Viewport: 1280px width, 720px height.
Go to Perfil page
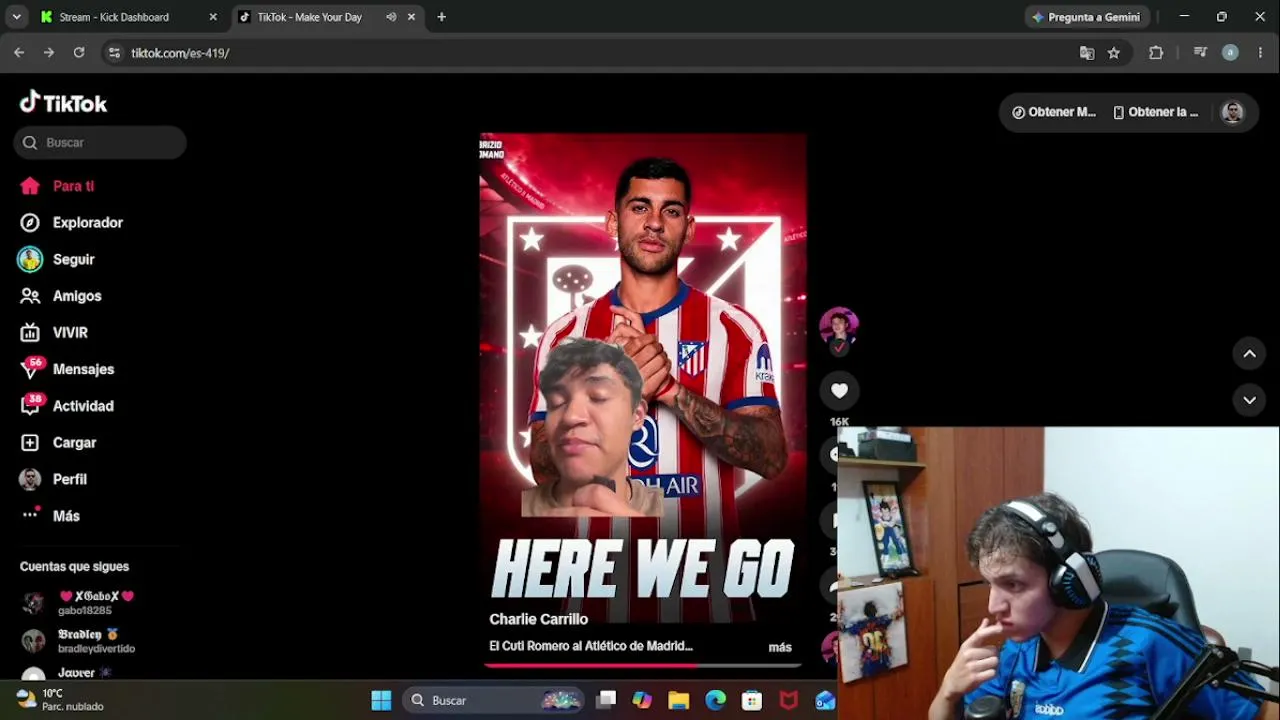click(53, 479)
